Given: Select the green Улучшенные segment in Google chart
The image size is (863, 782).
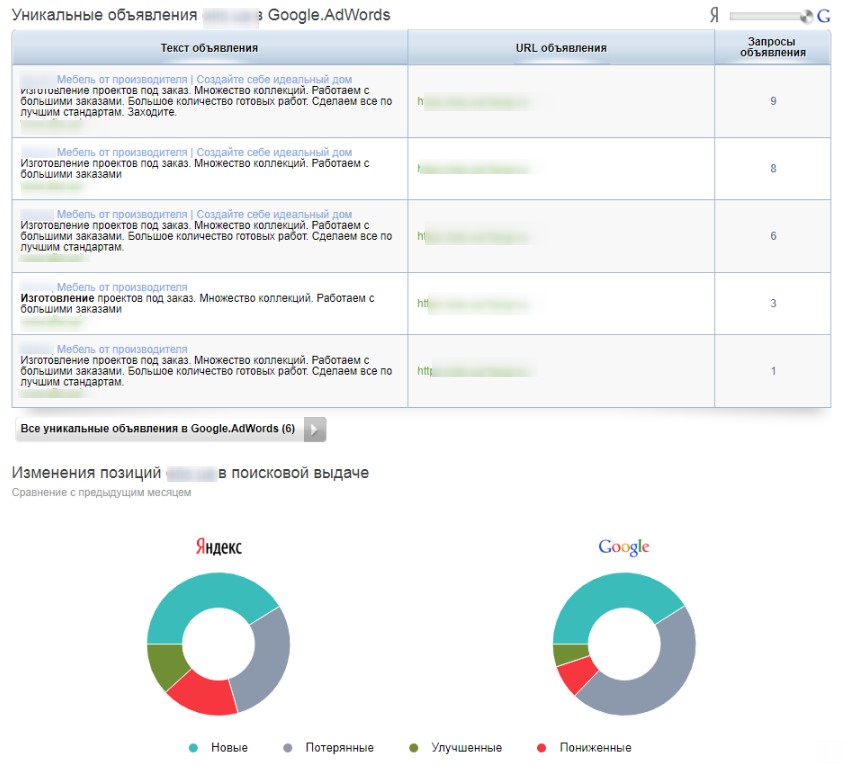Looking at the screenshot, I should pyautogui.click(x=570, y=654).
